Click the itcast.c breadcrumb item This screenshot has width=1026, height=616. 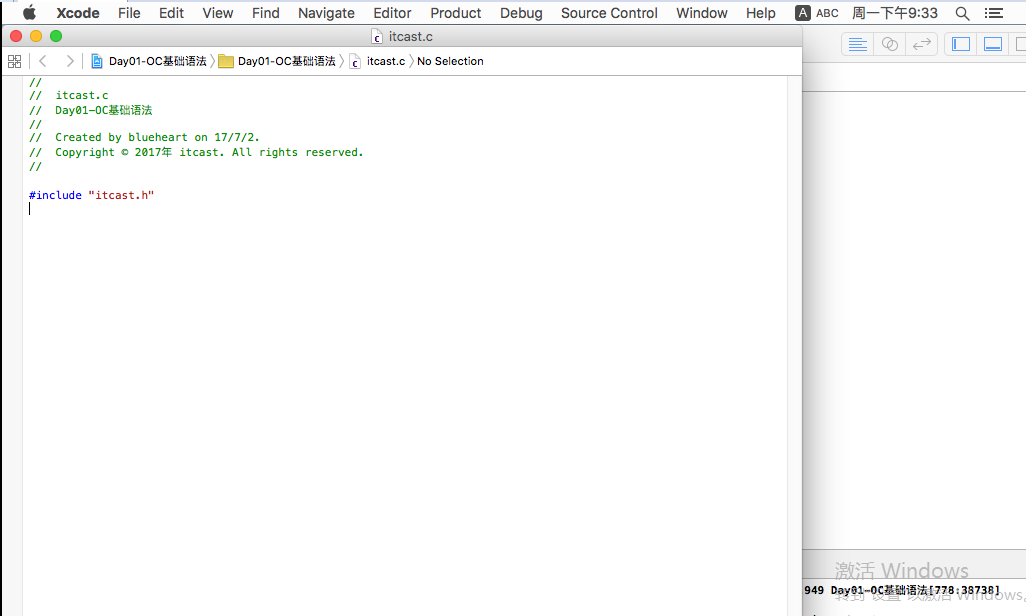coord(377,62)
